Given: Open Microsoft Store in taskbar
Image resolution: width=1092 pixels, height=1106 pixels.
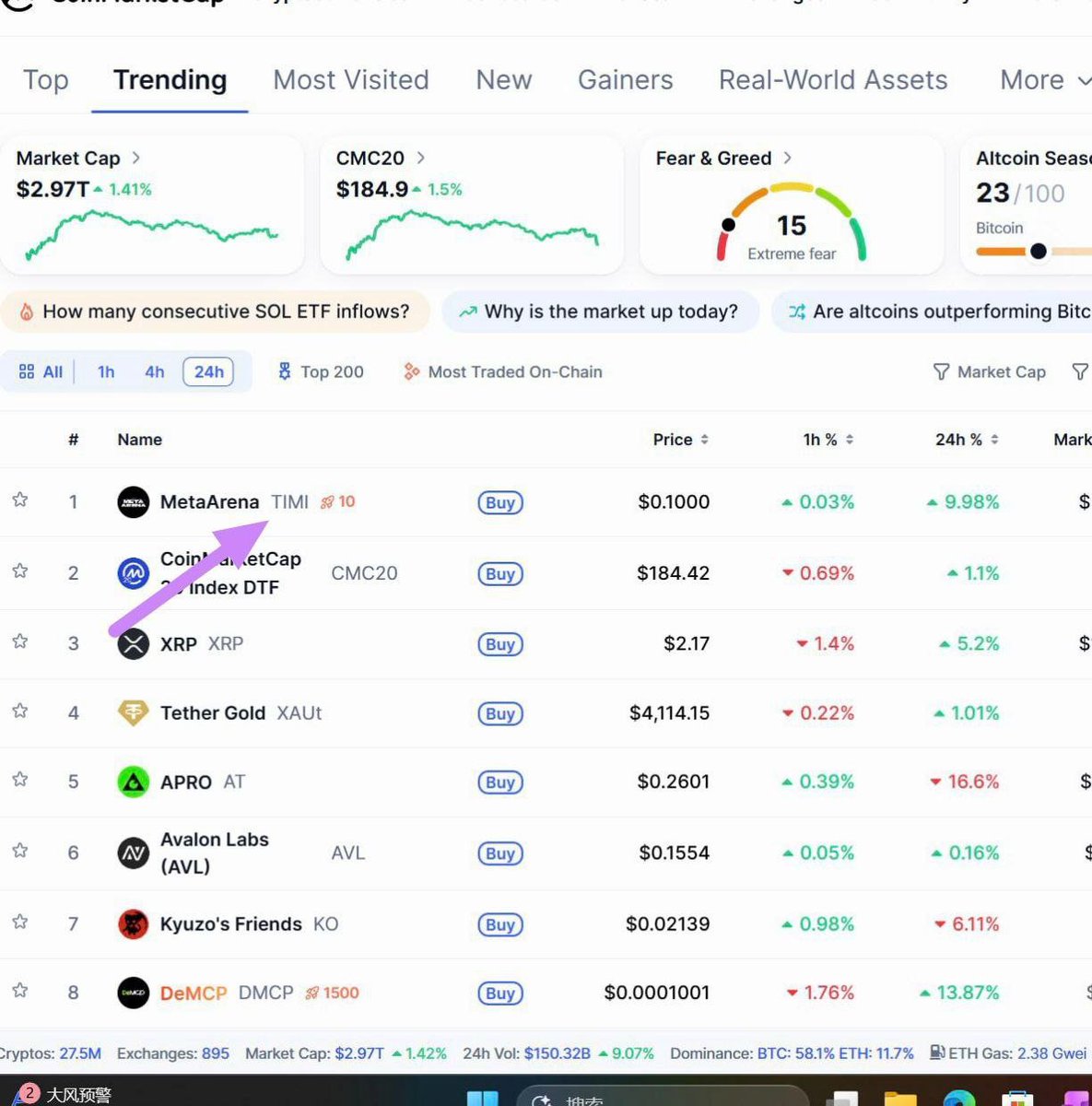Looking at the screenshot, I should (x=1016, y=1099).
